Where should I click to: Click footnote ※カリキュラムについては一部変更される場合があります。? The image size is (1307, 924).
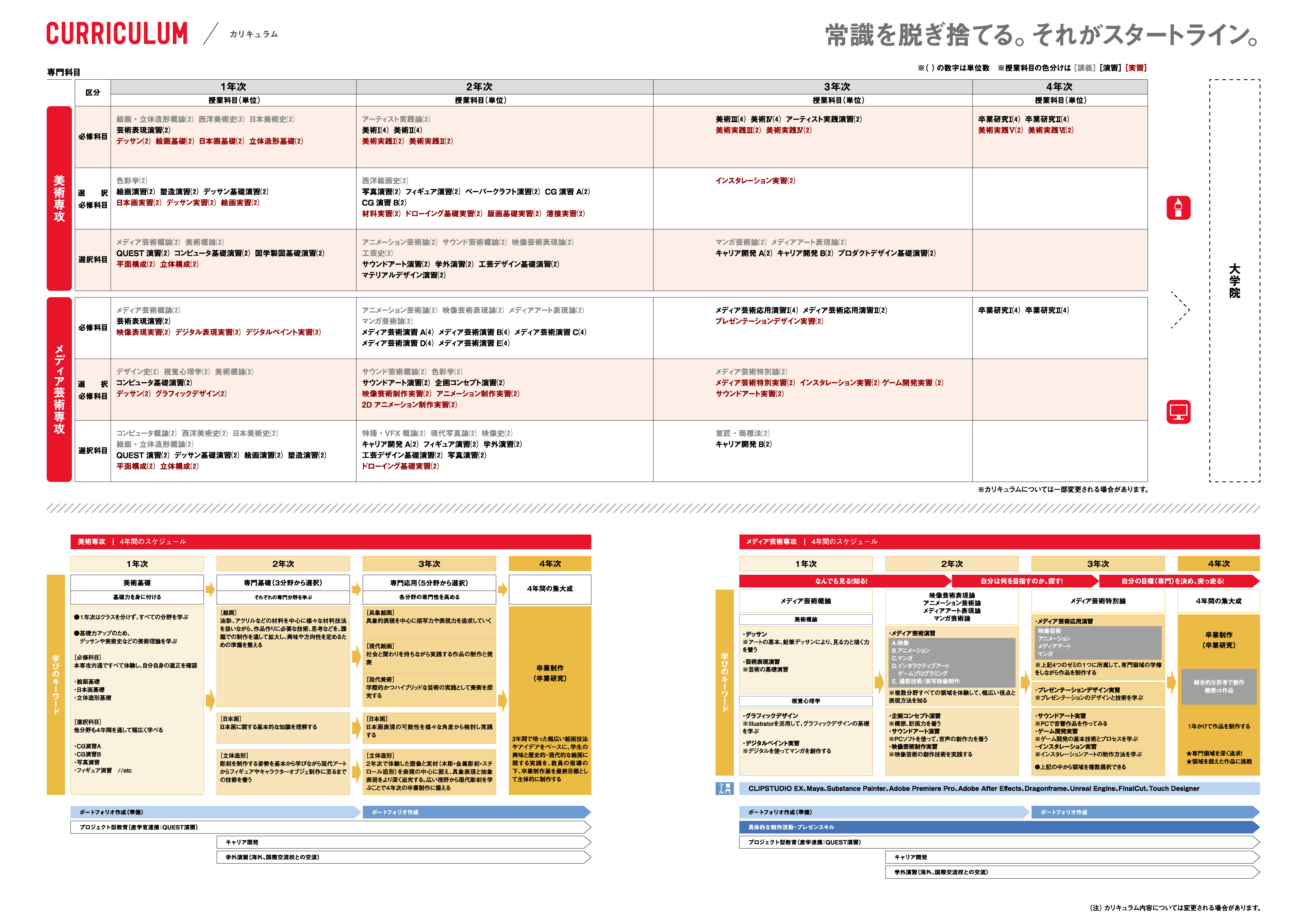coord(1063,490)
